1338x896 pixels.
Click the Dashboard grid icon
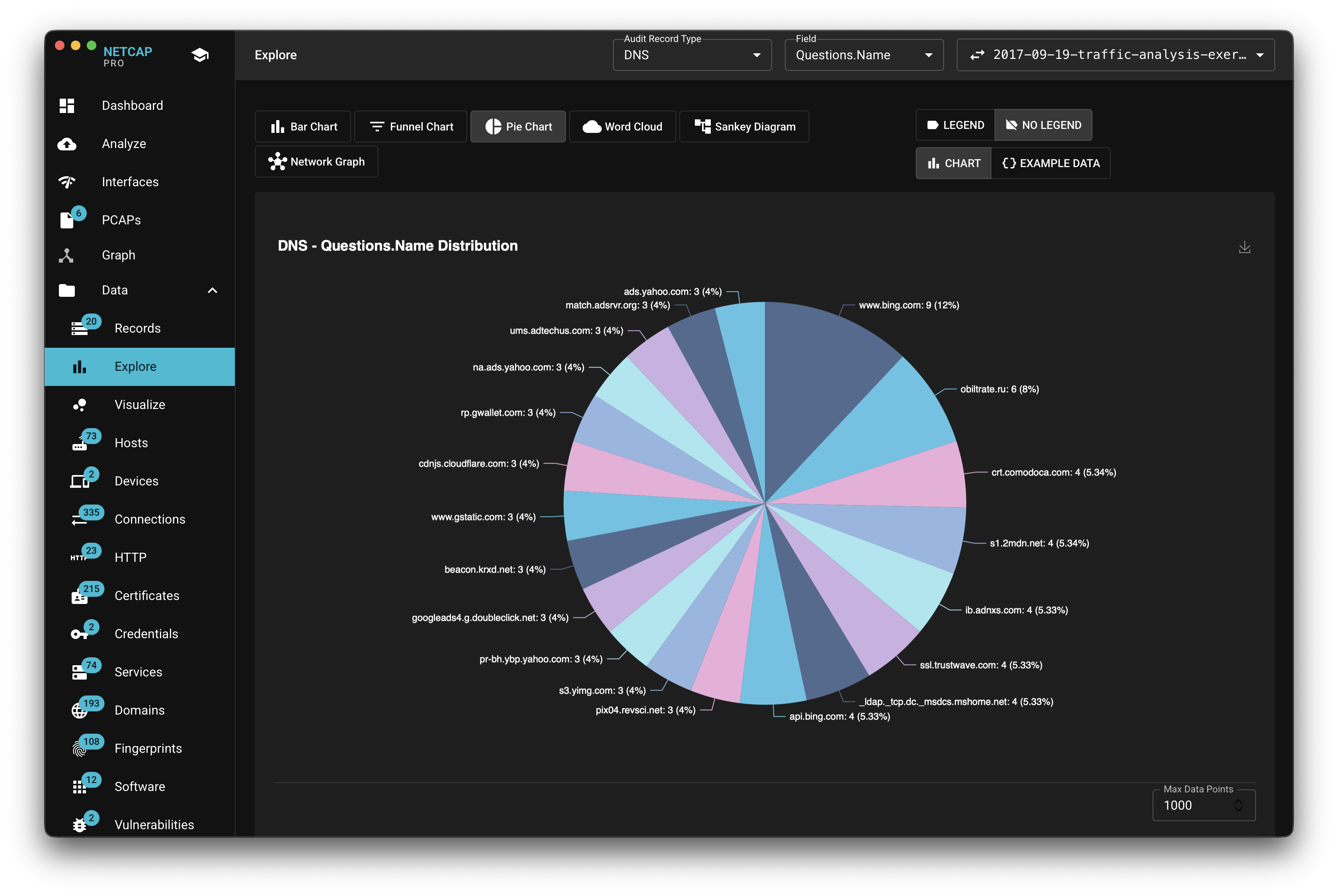tap(67, 106)
